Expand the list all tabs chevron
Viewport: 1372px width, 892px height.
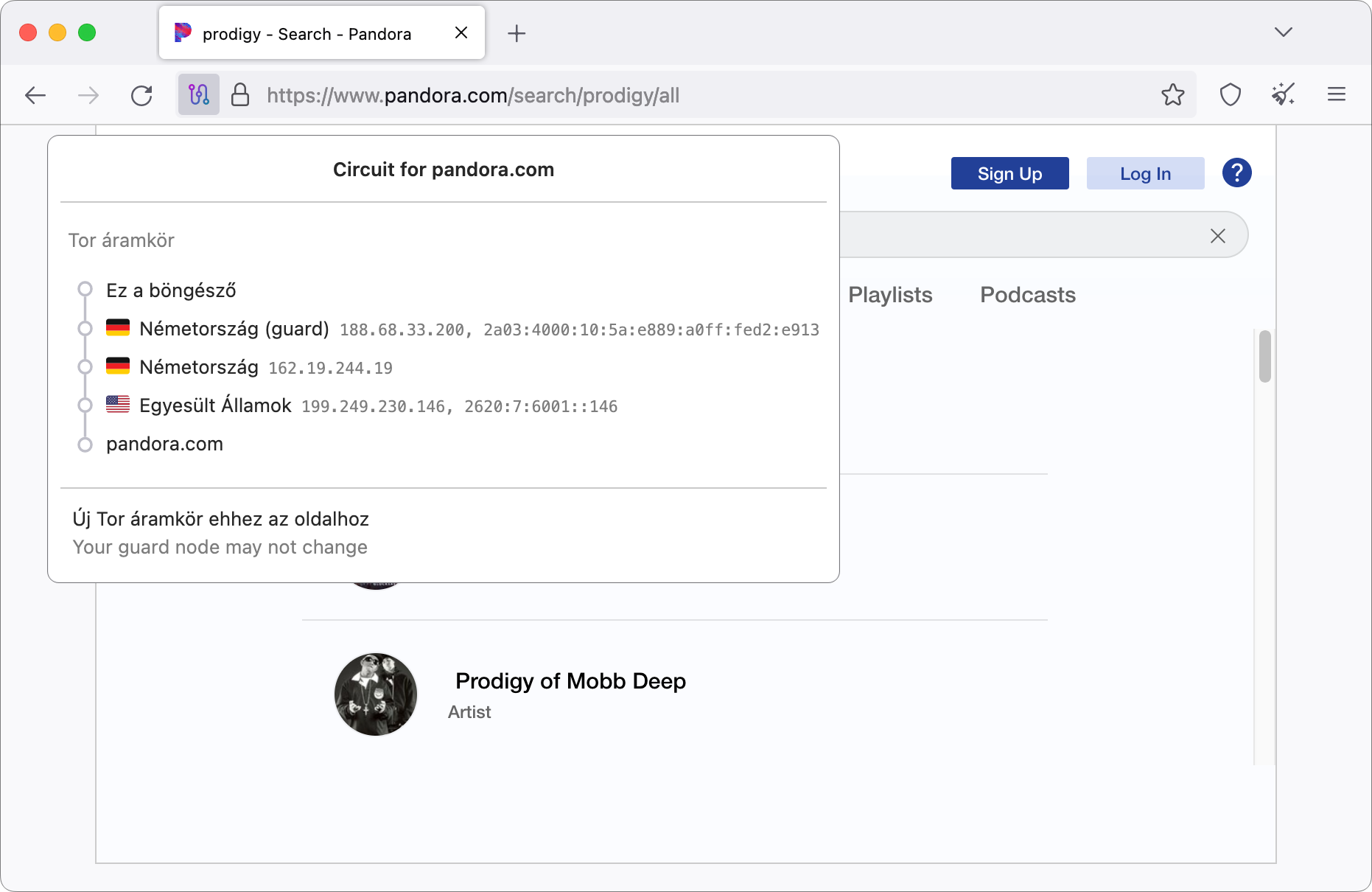tap(1284, 32)
